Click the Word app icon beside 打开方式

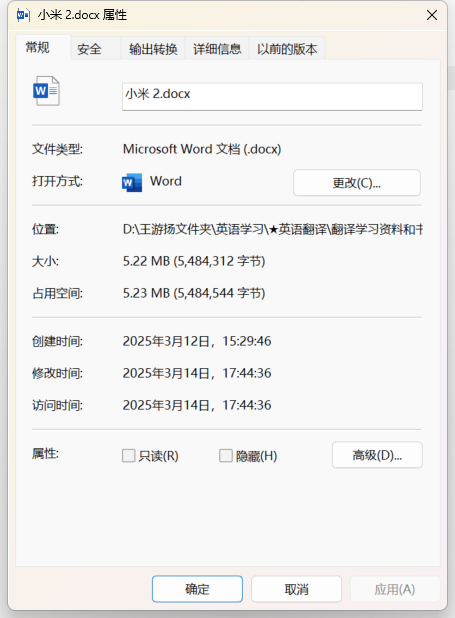point(132,182)
